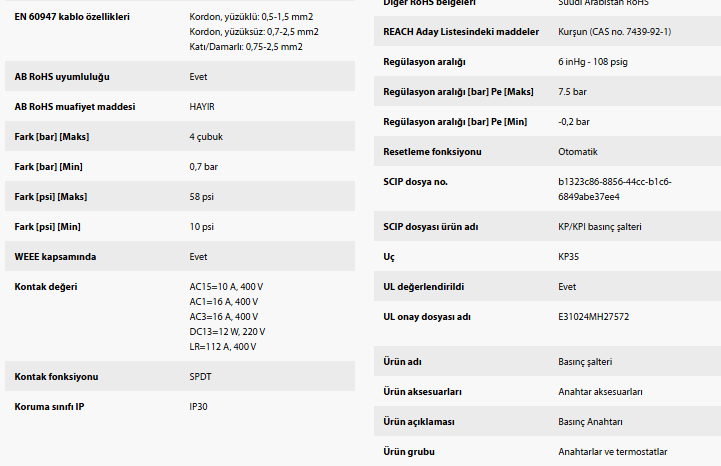Click the Regülasyon aralığı value 6 inHg - 108 psig

[606, 62]
